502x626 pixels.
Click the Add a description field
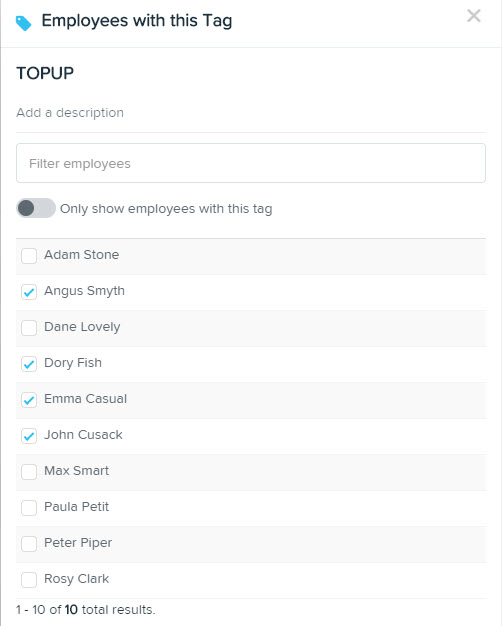coord(251,113)
